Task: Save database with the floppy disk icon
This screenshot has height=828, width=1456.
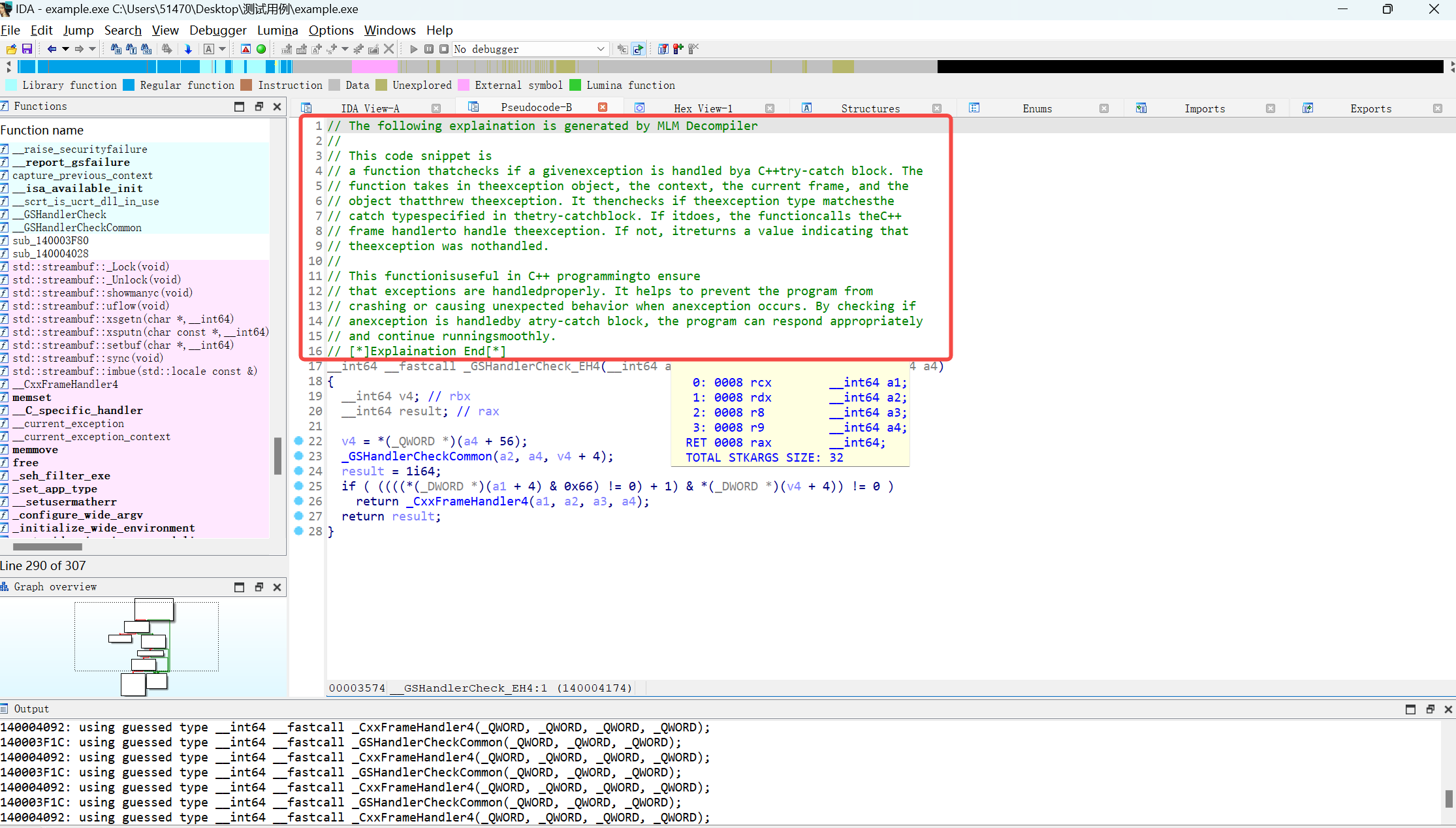Action: 27,49
